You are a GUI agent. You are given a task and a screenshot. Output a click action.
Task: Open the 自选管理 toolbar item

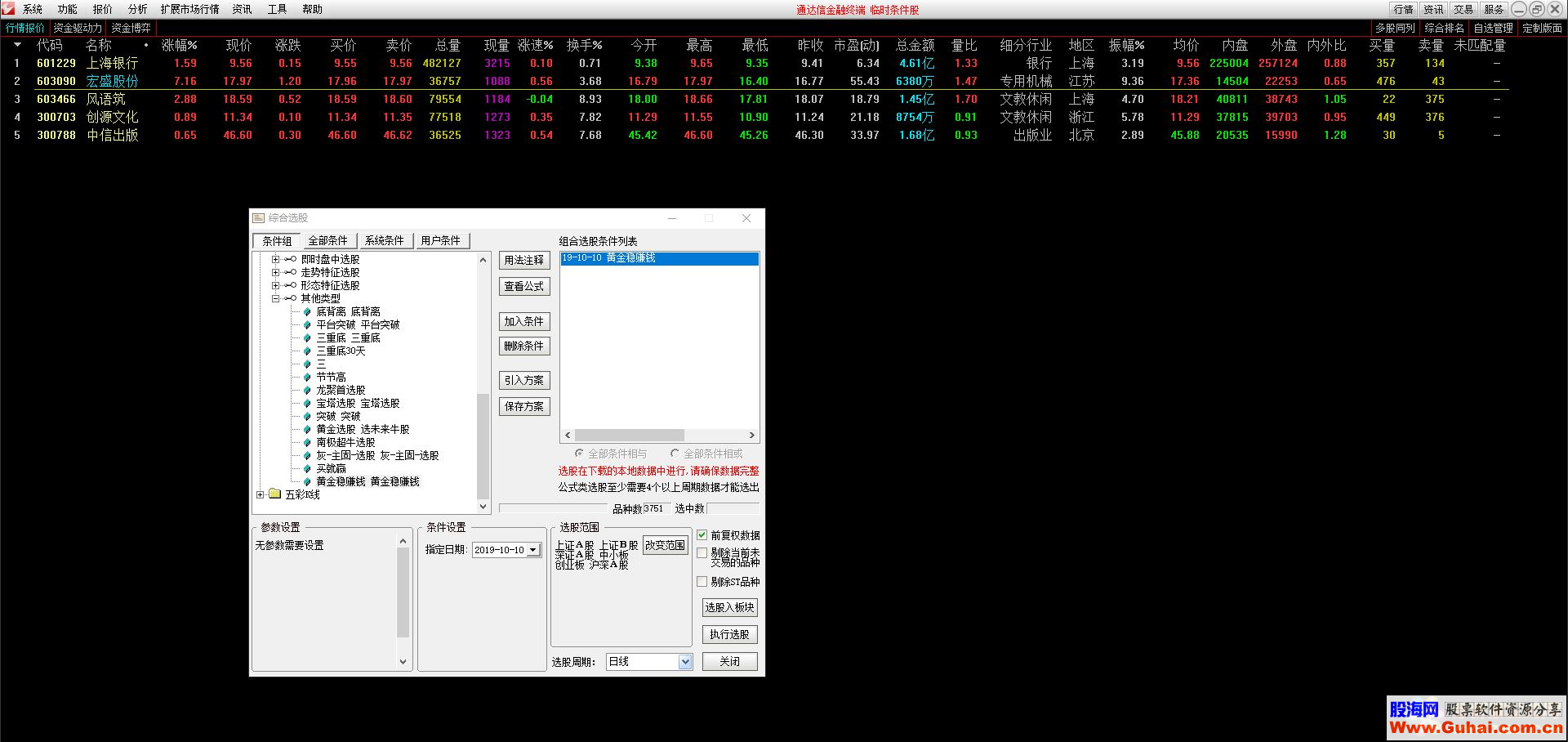[x=1494, y=28]
